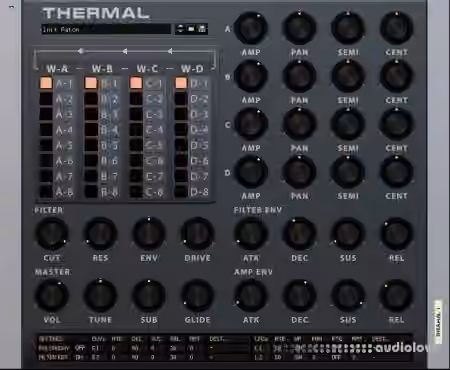Viewport: 450px width, 370px height.
Task: Toggle the active A-1 wavetable slot
Action: [46, 83]
